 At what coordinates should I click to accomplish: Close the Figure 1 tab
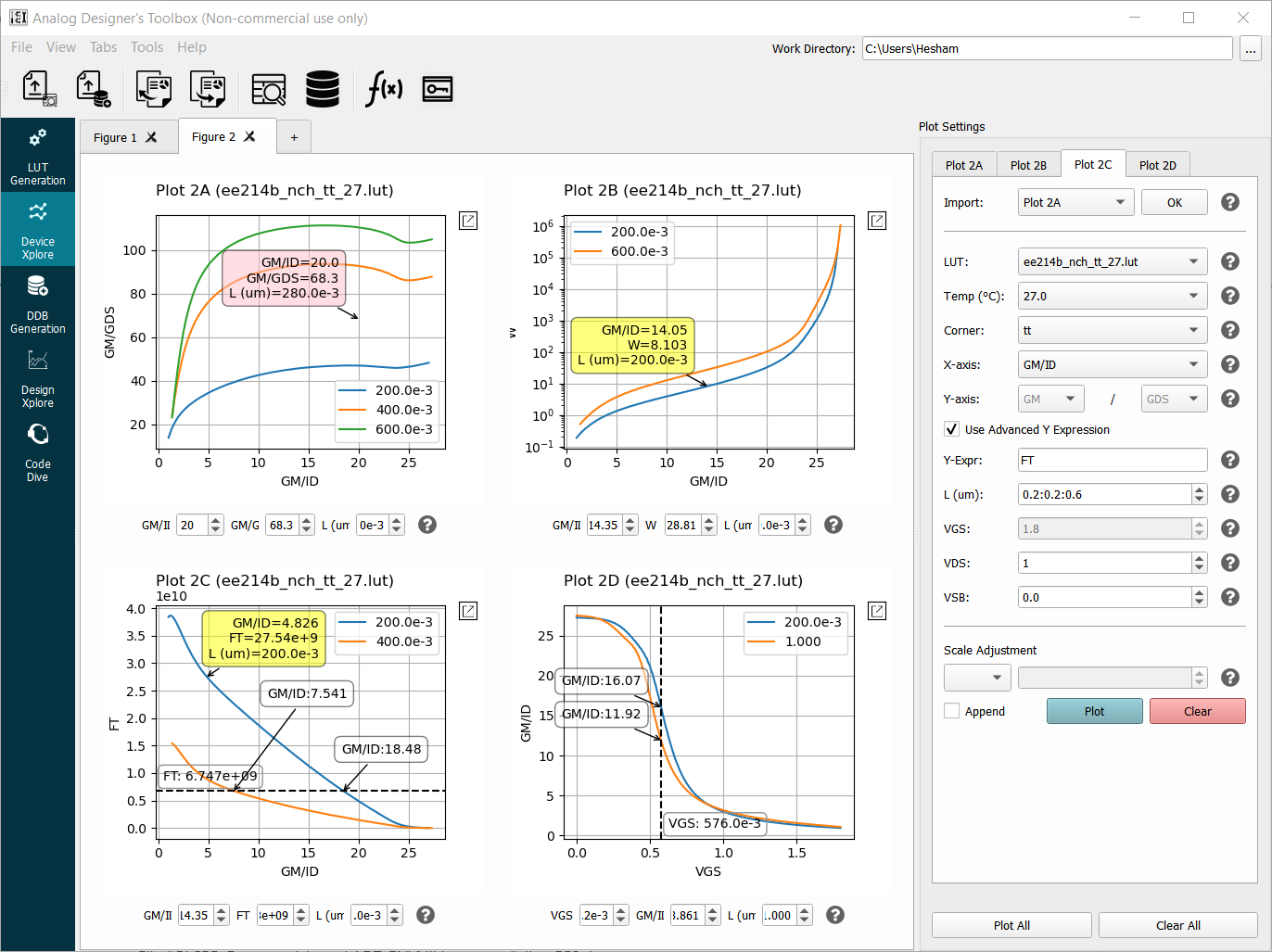pyautogui.click(x=151, y=137)
